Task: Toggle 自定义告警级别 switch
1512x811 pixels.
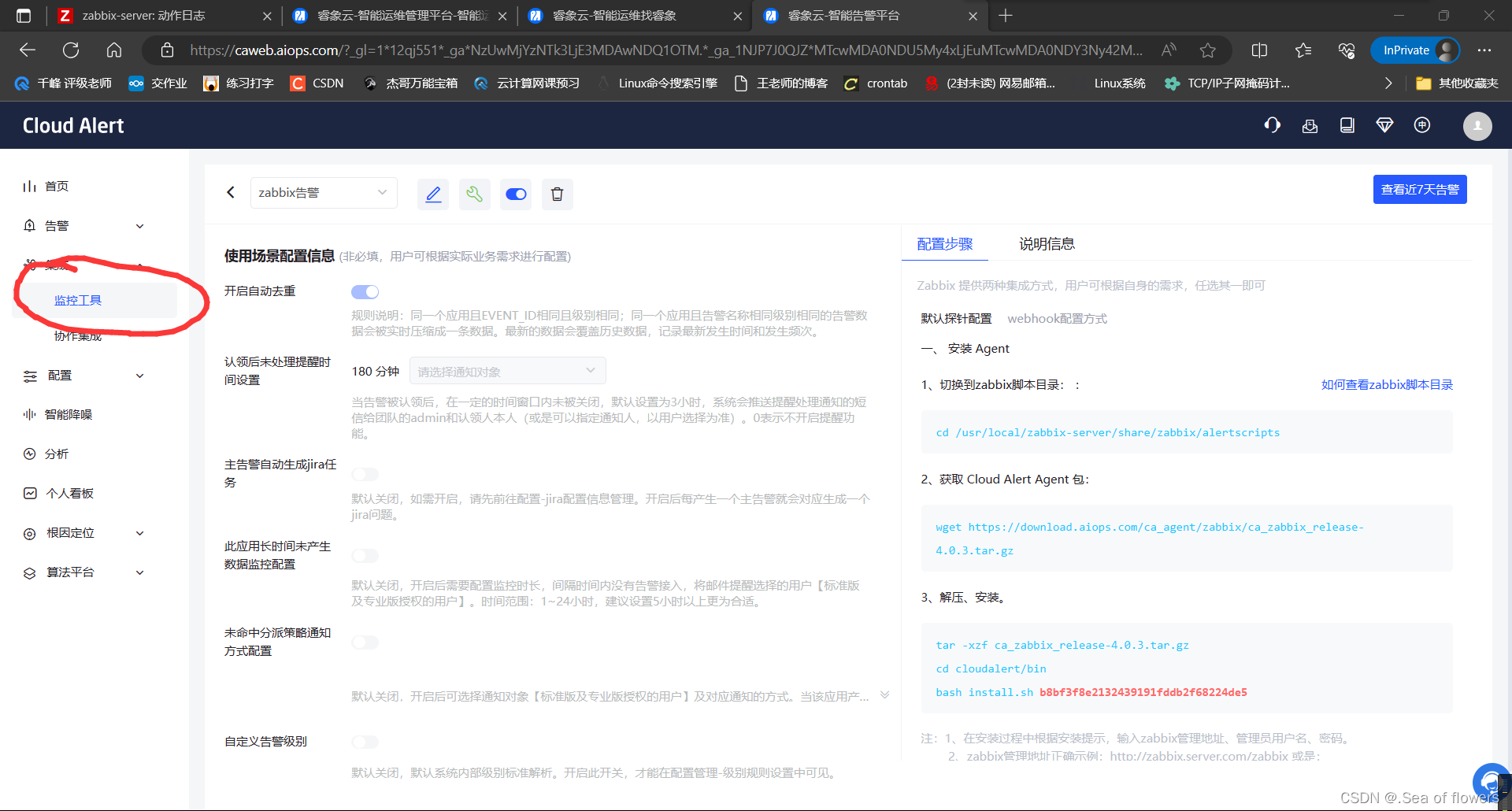Action: click(x=365, y=742)
